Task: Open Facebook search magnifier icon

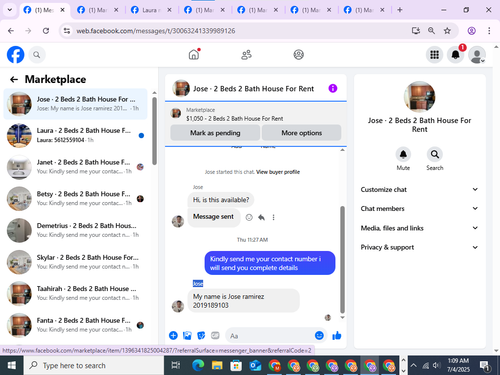Action: [37, 55]
